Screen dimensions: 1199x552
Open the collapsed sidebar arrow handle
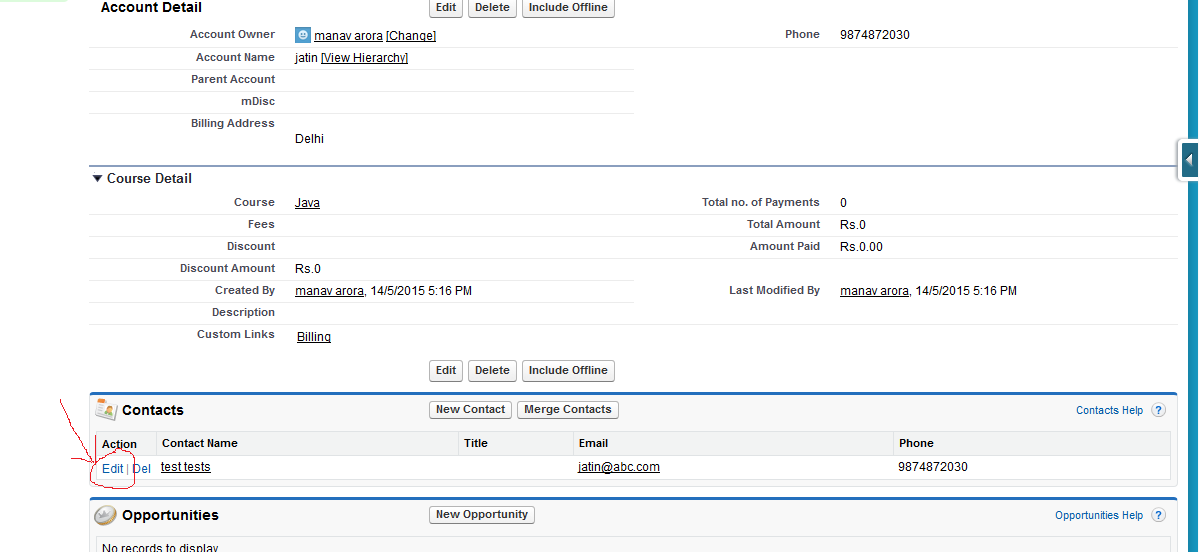coord(1189,161)
